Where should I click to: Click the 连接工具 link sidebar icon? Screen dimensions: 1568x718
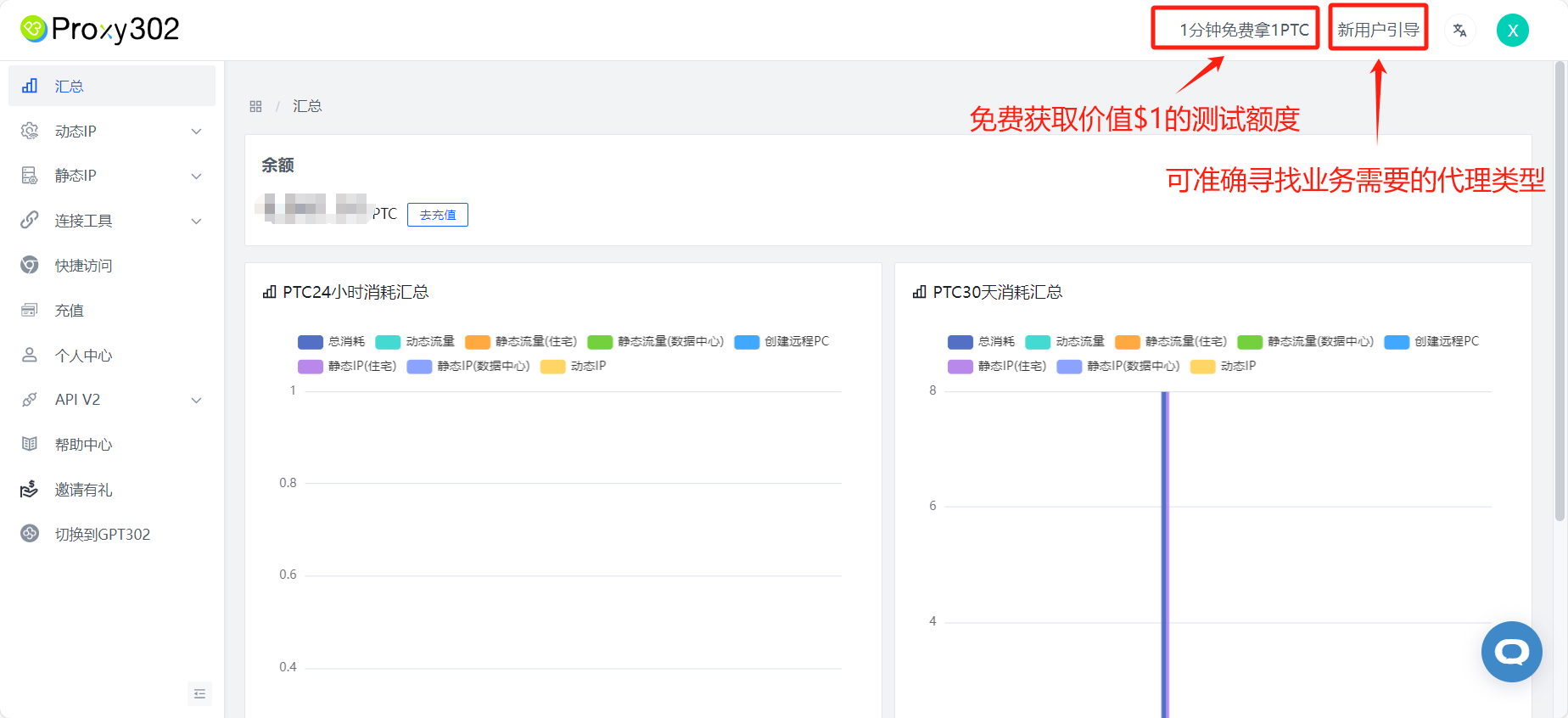[30, 220]
